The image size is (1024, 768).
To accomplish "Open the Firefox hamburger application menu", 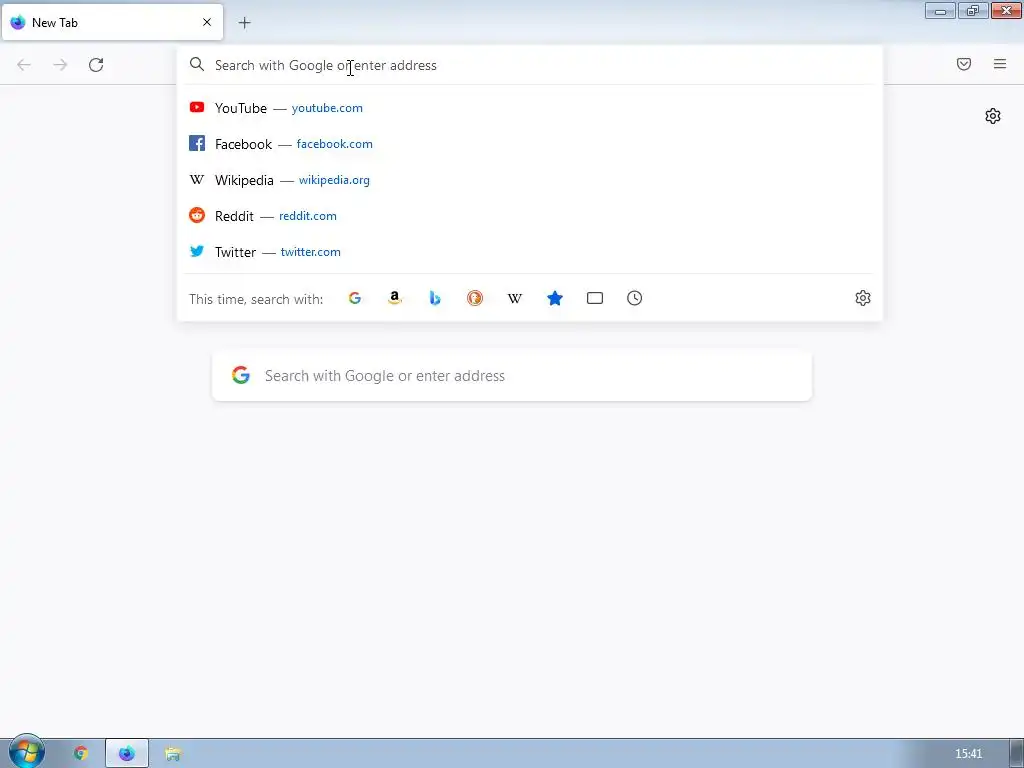I will pos(1000,64).
